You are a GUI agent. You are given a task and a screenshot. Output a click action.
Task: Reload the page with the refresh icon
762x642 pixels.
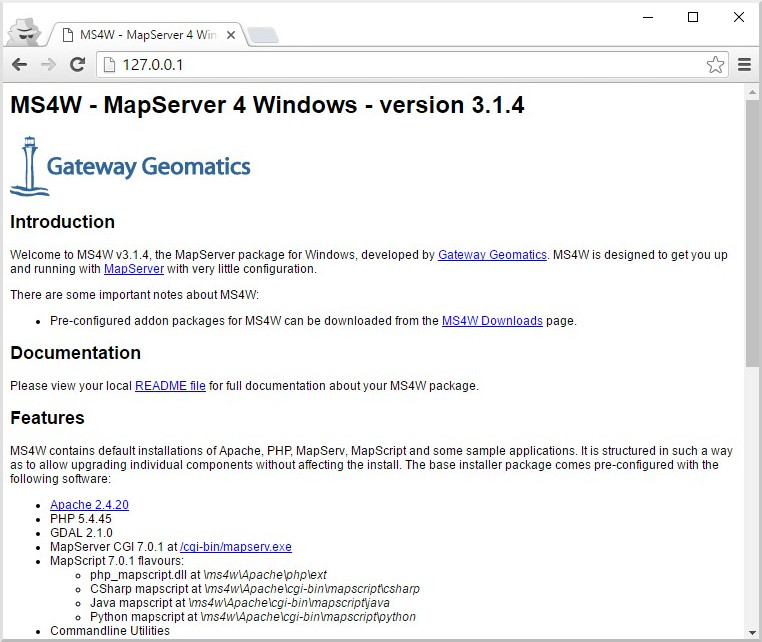tap(77, 64)
